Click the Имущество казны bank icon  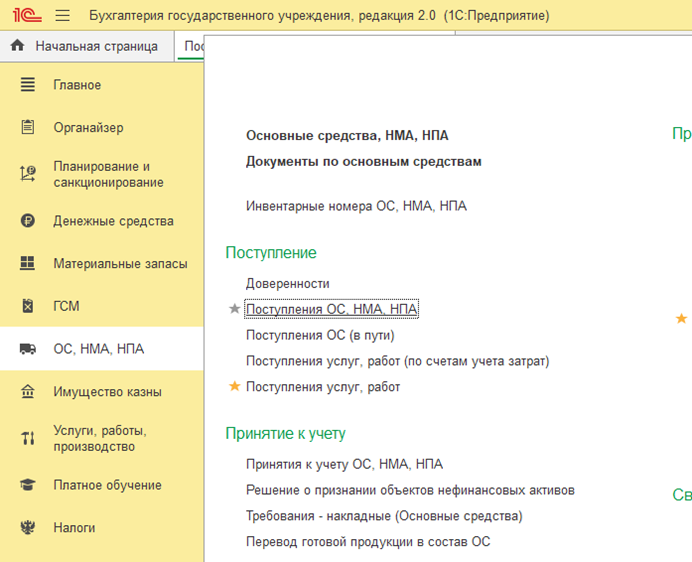[x=27, y=391]
